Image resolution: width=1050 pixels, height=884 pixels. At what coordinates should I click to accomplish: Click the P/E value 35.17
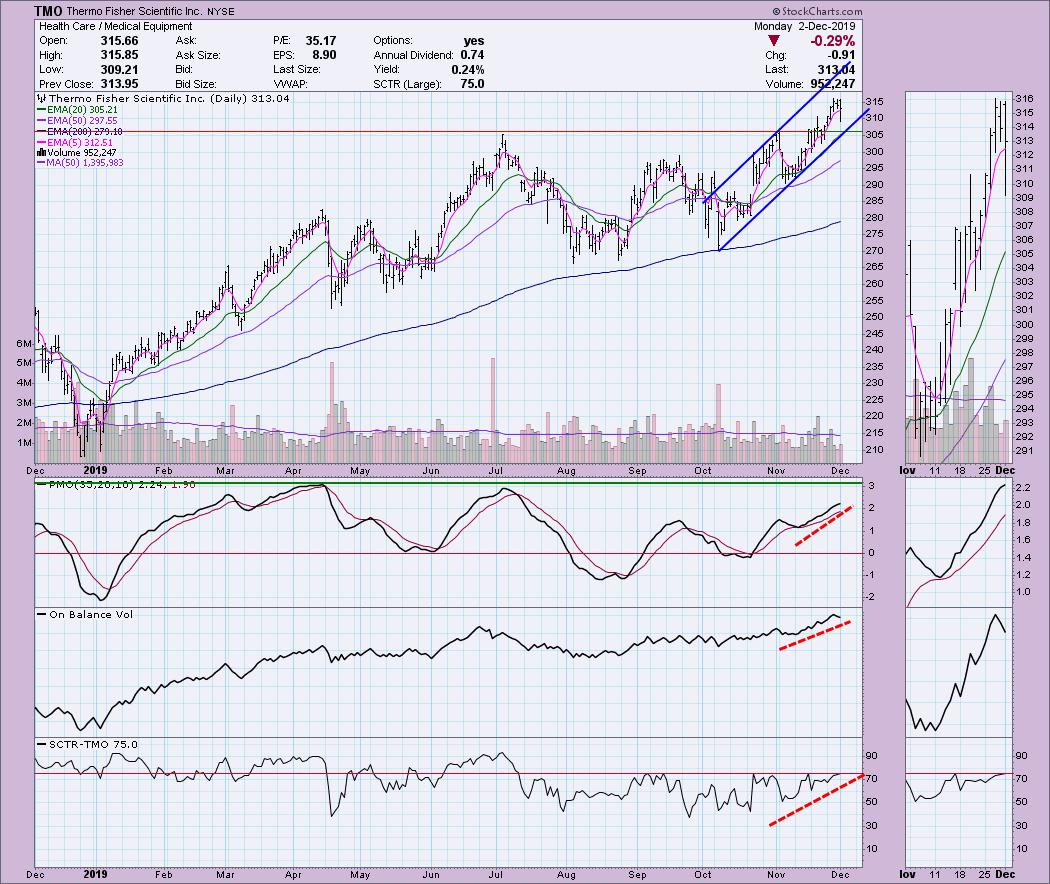pos(321,41)
